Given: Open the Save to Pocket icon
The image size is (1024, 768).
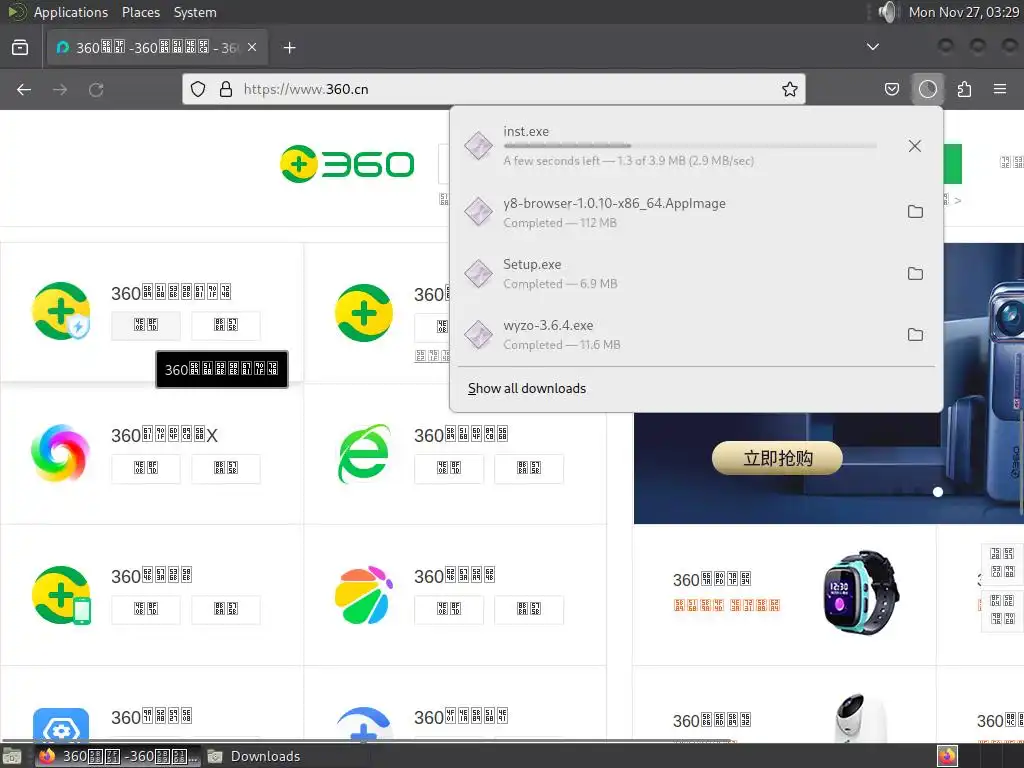Looking at the screenshot, I should point(891,89).
